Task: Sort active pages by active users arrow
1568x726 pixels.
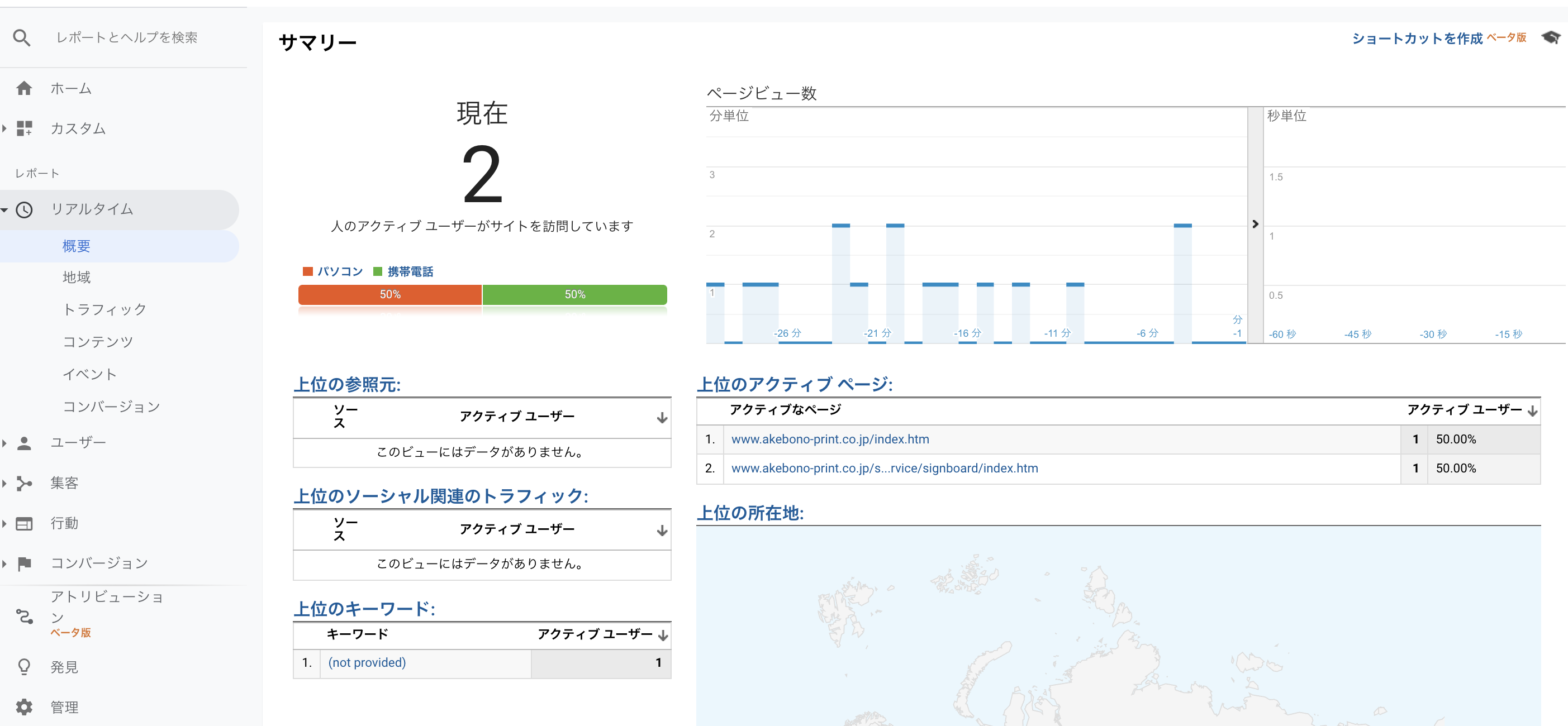Action: coord(1532,412)
